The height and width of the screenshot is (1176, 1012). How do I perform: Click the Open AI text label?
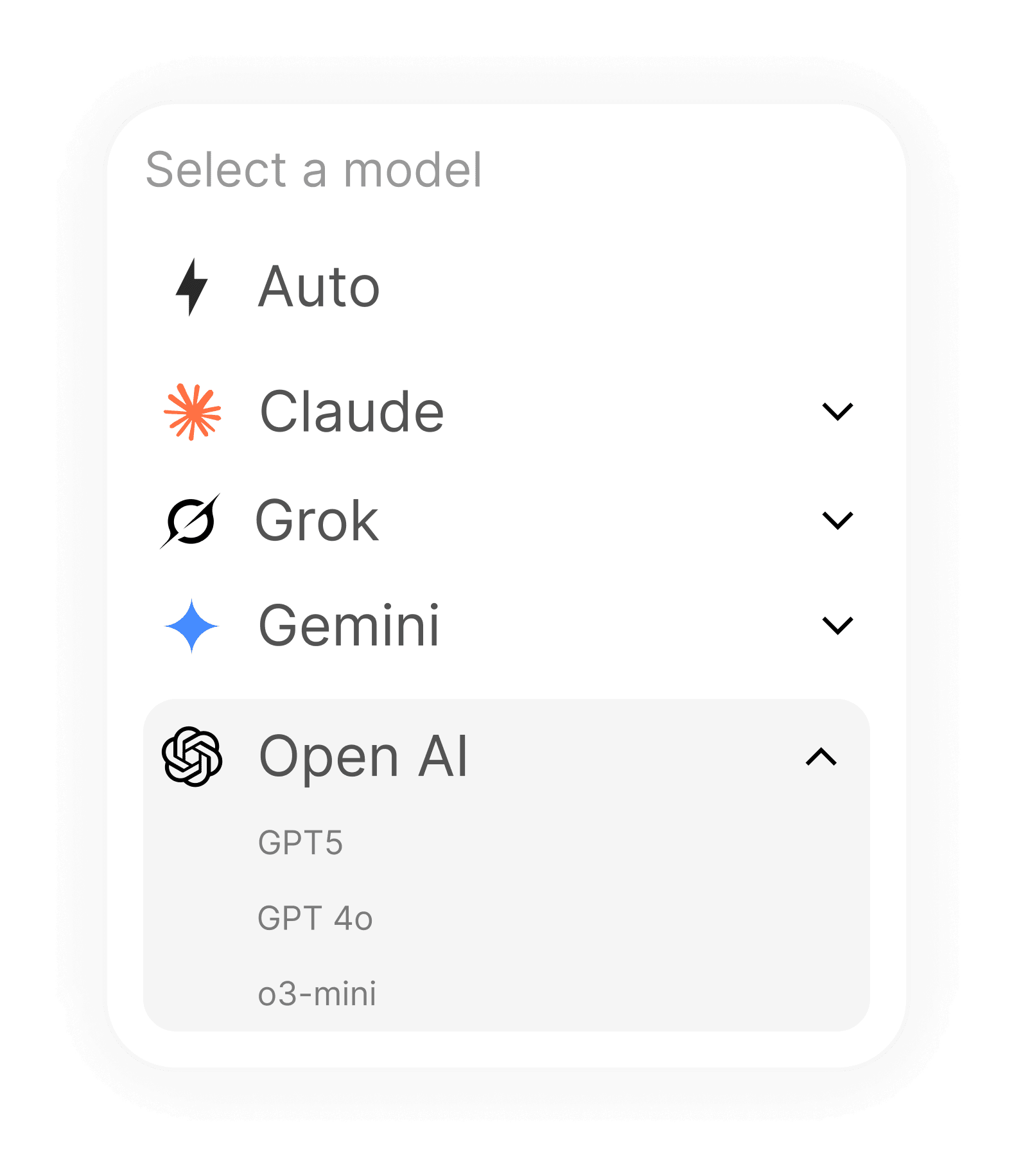pos(363,757)
